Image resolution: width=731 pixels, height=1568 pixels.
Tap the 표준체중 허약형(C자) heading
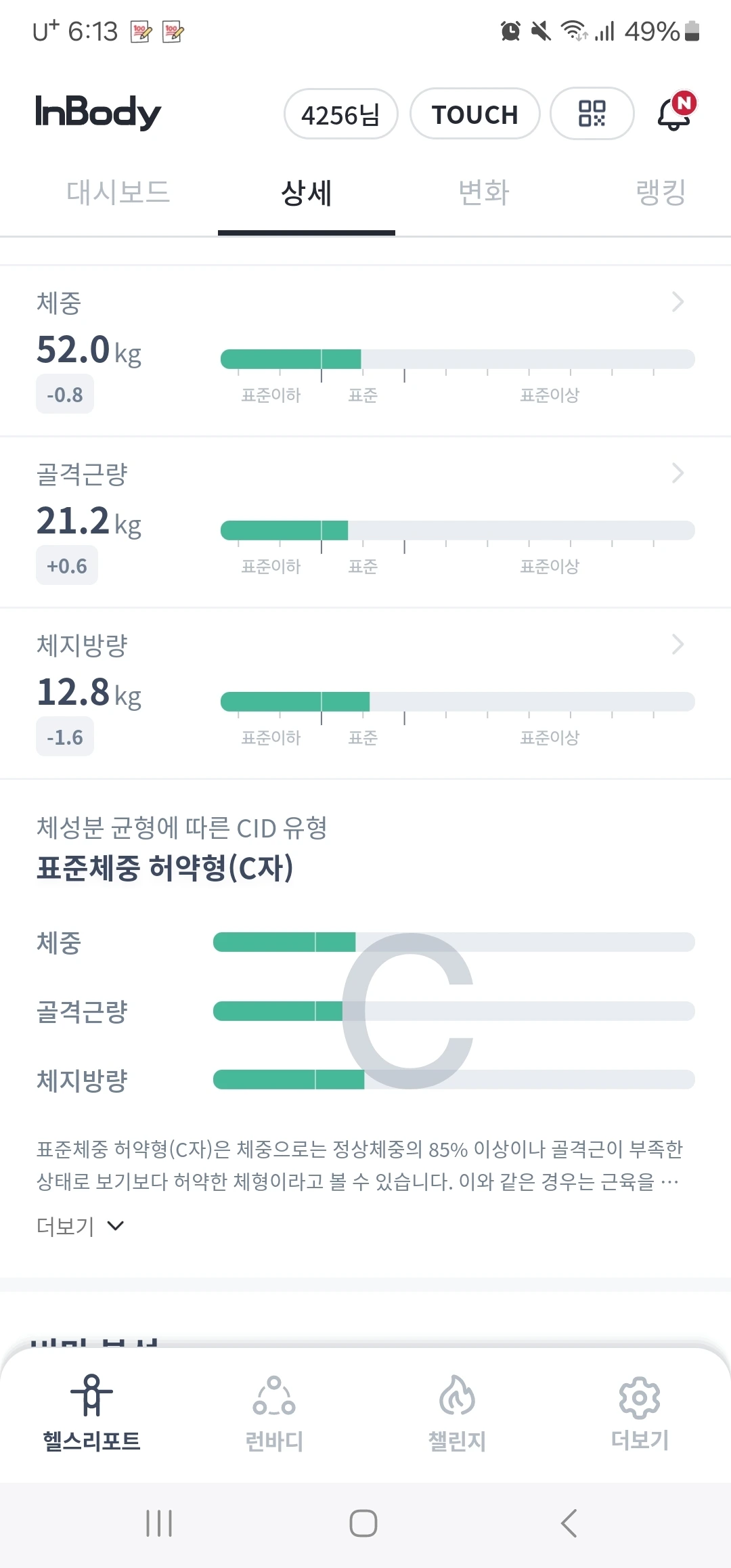[165, 868]
